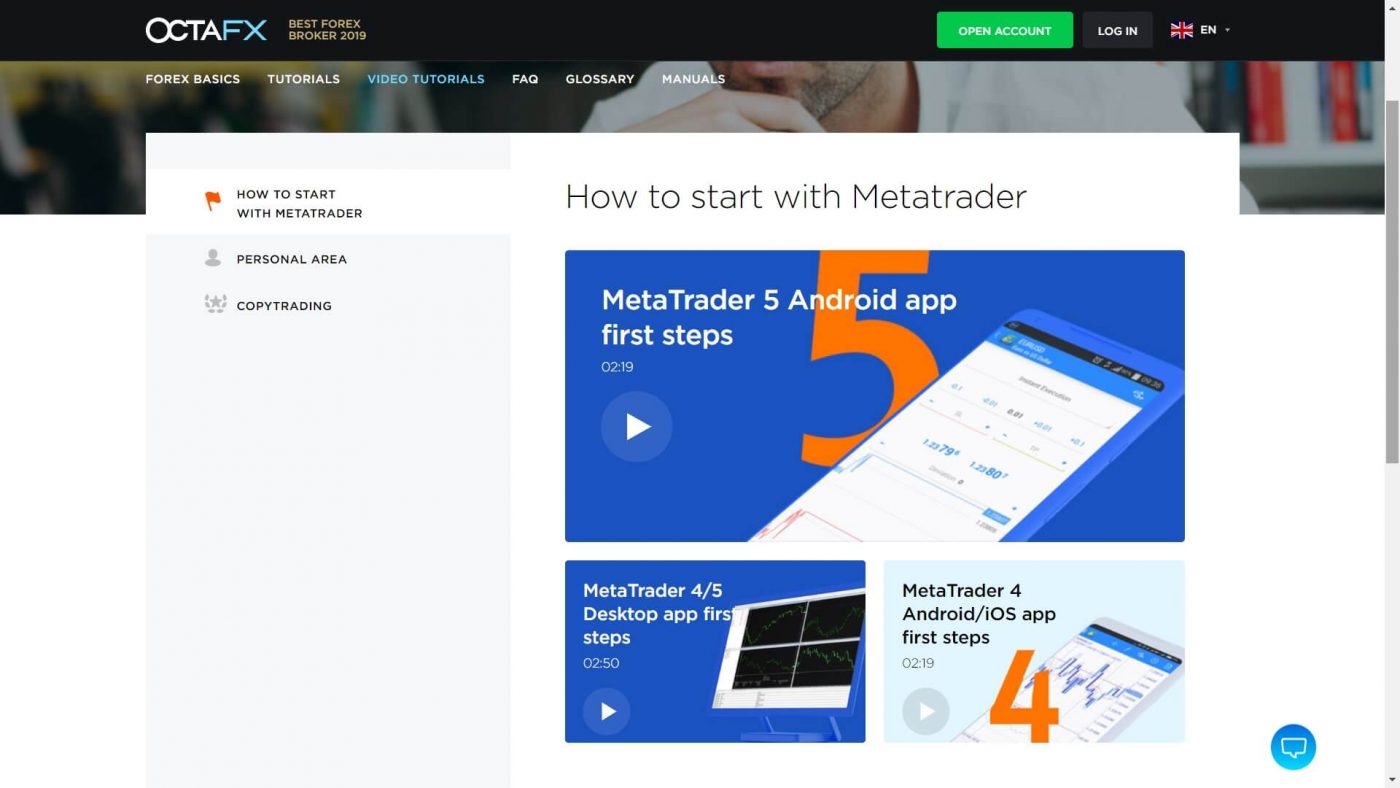Open the Forex Basics menu item
The width and height of the screenshot is (1400, 788).
[x=193, y=79]
